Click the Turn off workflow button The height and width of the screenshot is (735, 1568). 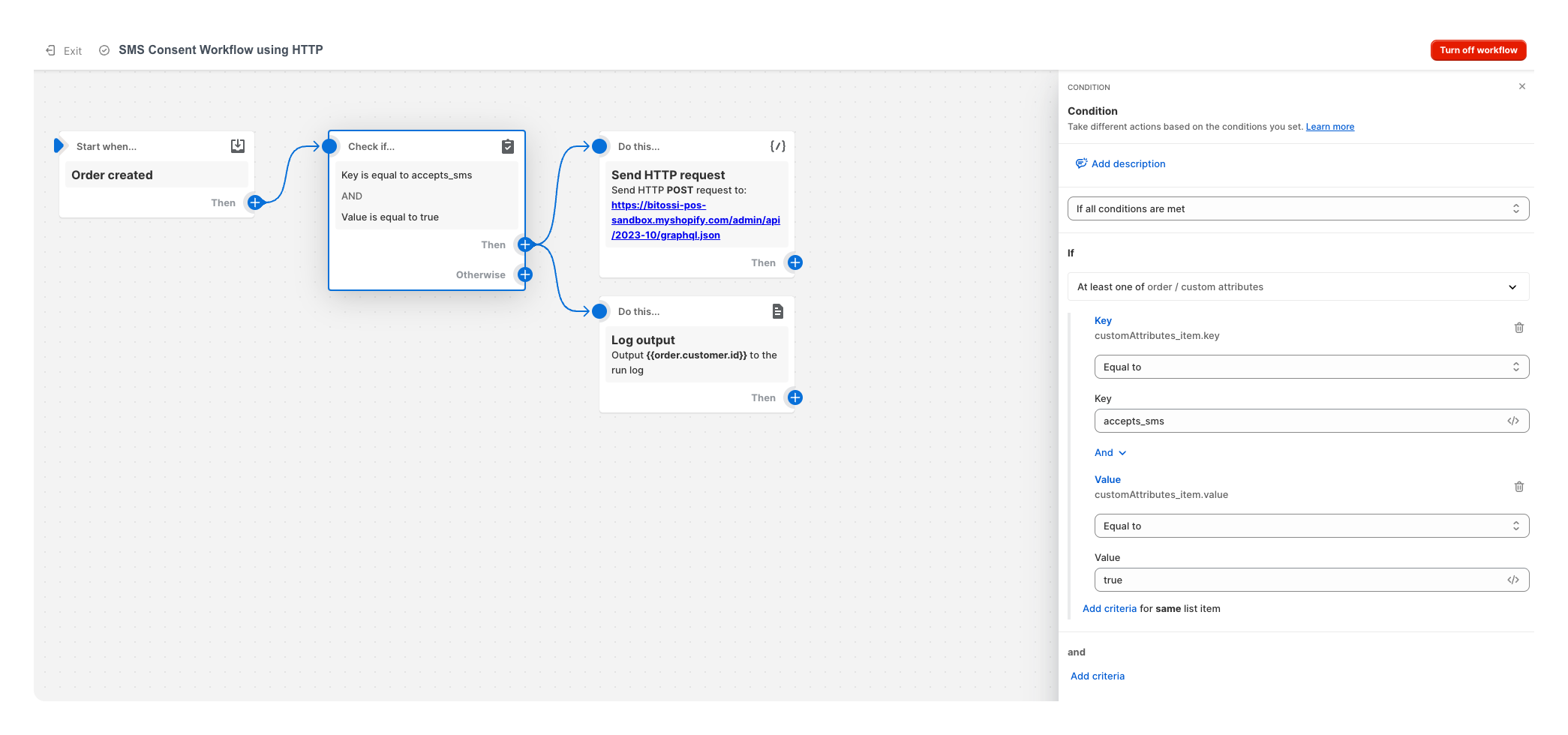click(1478, 49)
